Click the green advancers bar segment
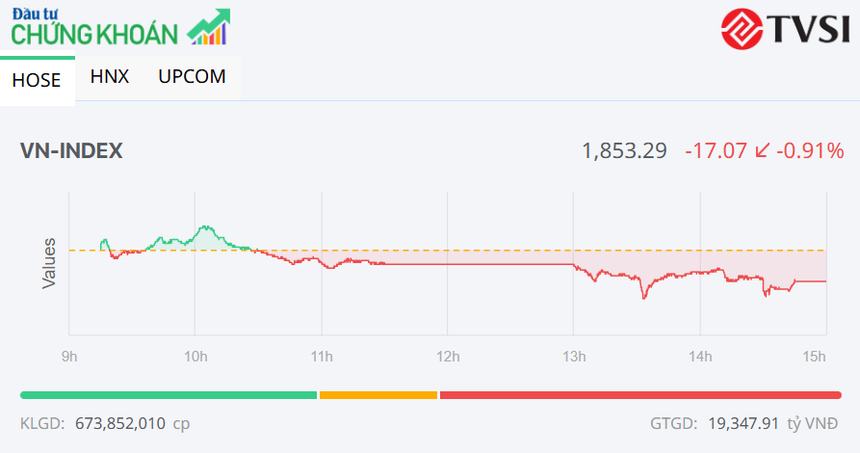 (x=168, y=395)
